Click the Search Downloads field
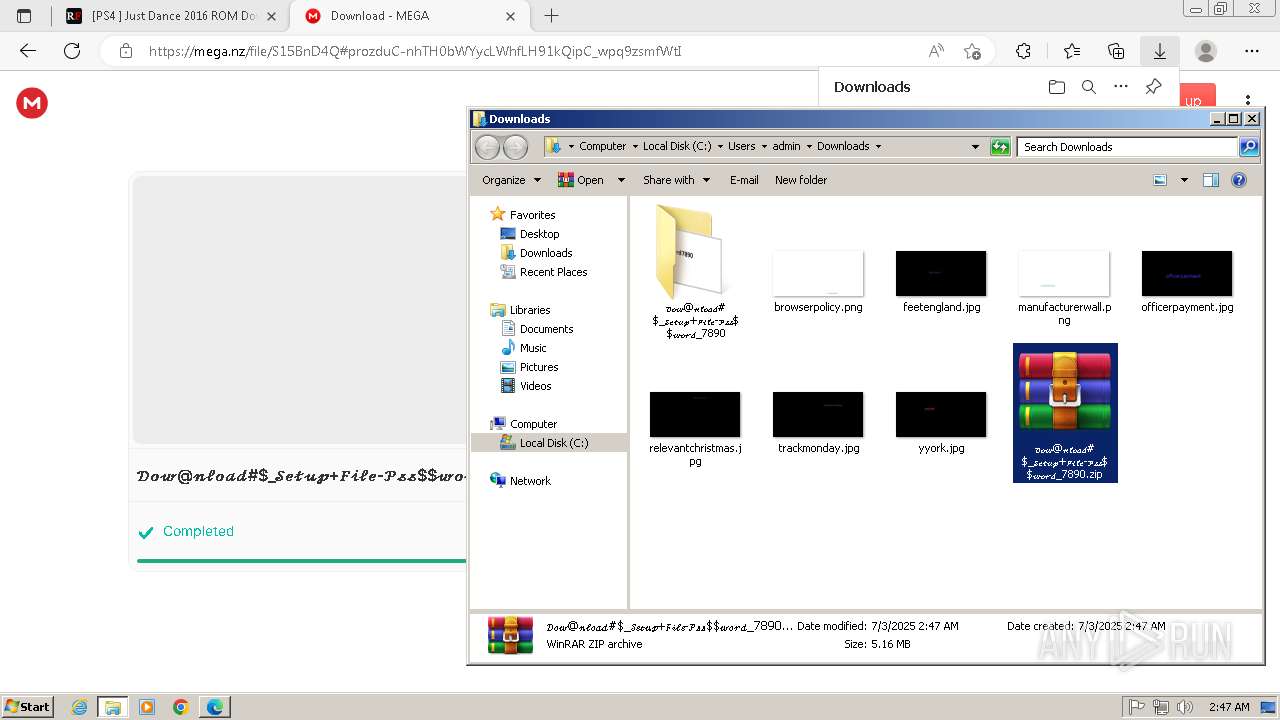Image resolution: width=1280 pixels, height=720 pixels. (x=1128, y=147)
